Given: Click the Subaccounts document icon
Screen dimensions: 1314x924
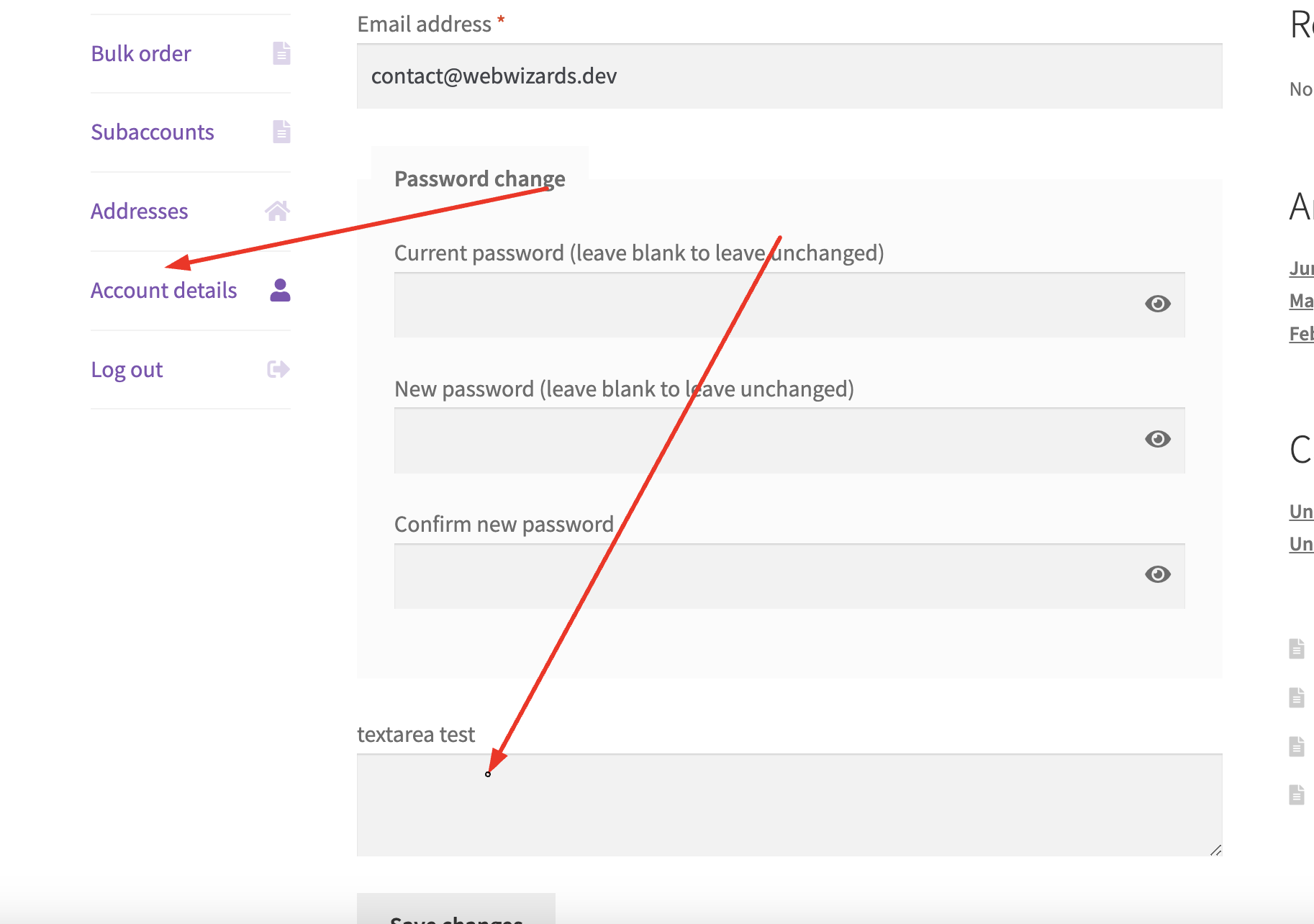Looking at the screenshot, I should (281, 132).
